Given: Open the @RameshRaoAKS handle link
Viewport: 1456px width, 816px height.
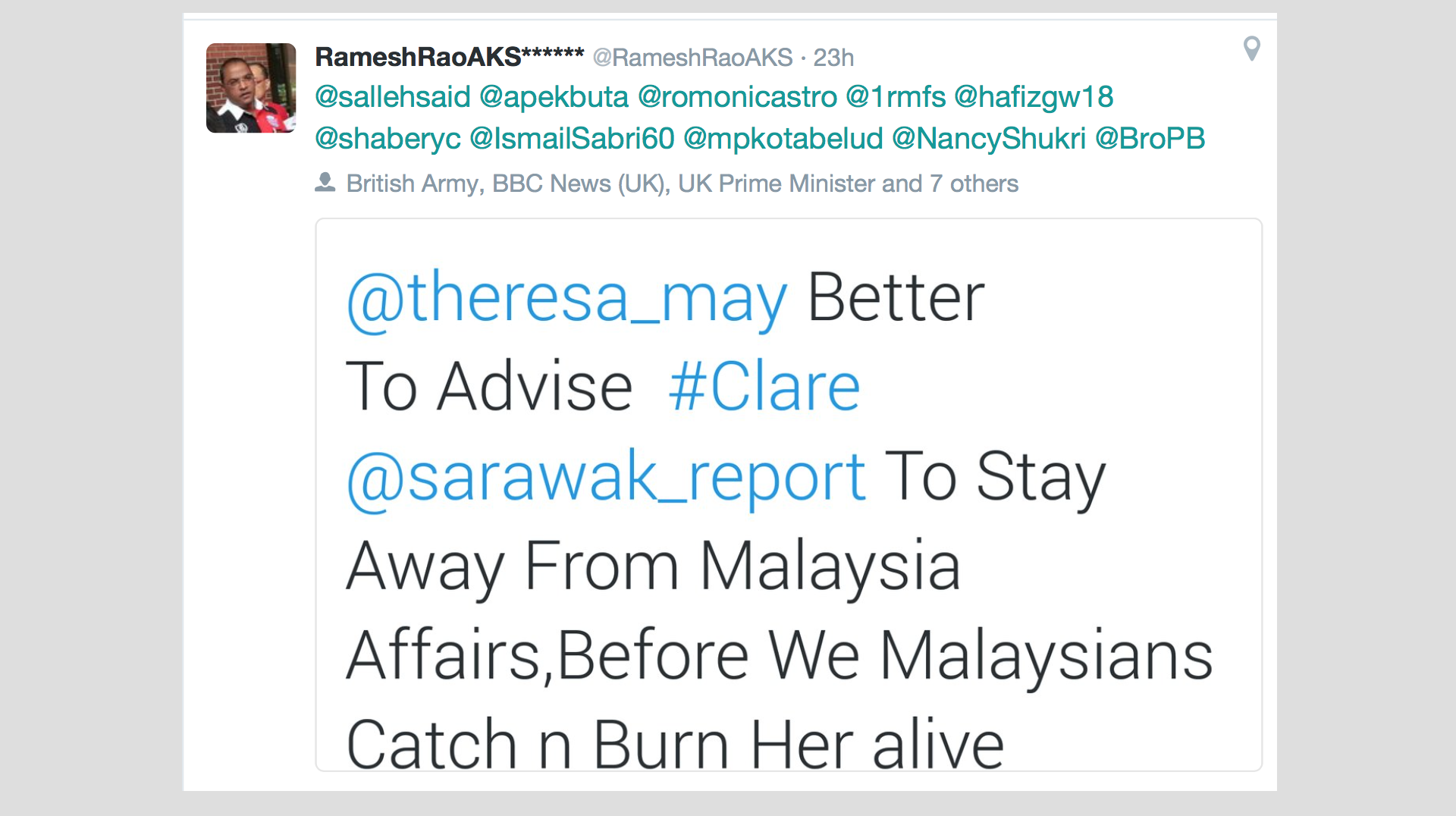Looking at the screenshot, I should [x=692, y=58].
